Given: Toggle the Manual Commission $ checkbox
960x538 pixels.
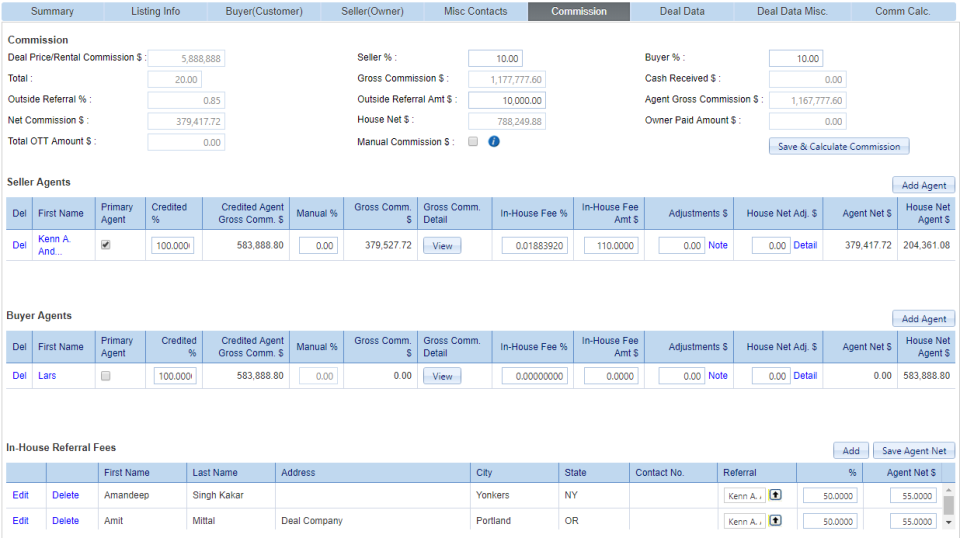Looking at the screenshot, I should pyautogui.click(x=473, y=141).
